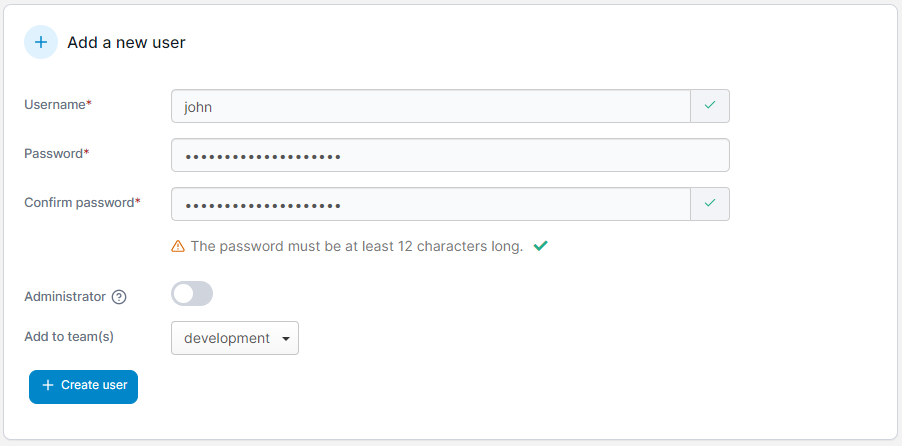
Task: Focus the Username input containing john
Action: [430, 106]
